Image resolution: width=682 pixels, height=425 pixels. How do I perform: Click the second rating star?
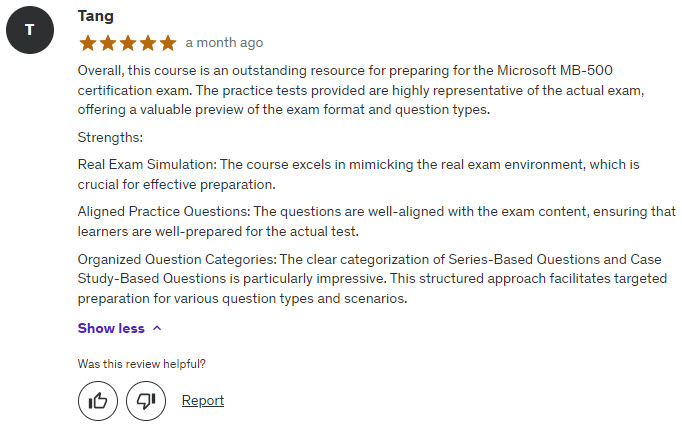[108, 43]
